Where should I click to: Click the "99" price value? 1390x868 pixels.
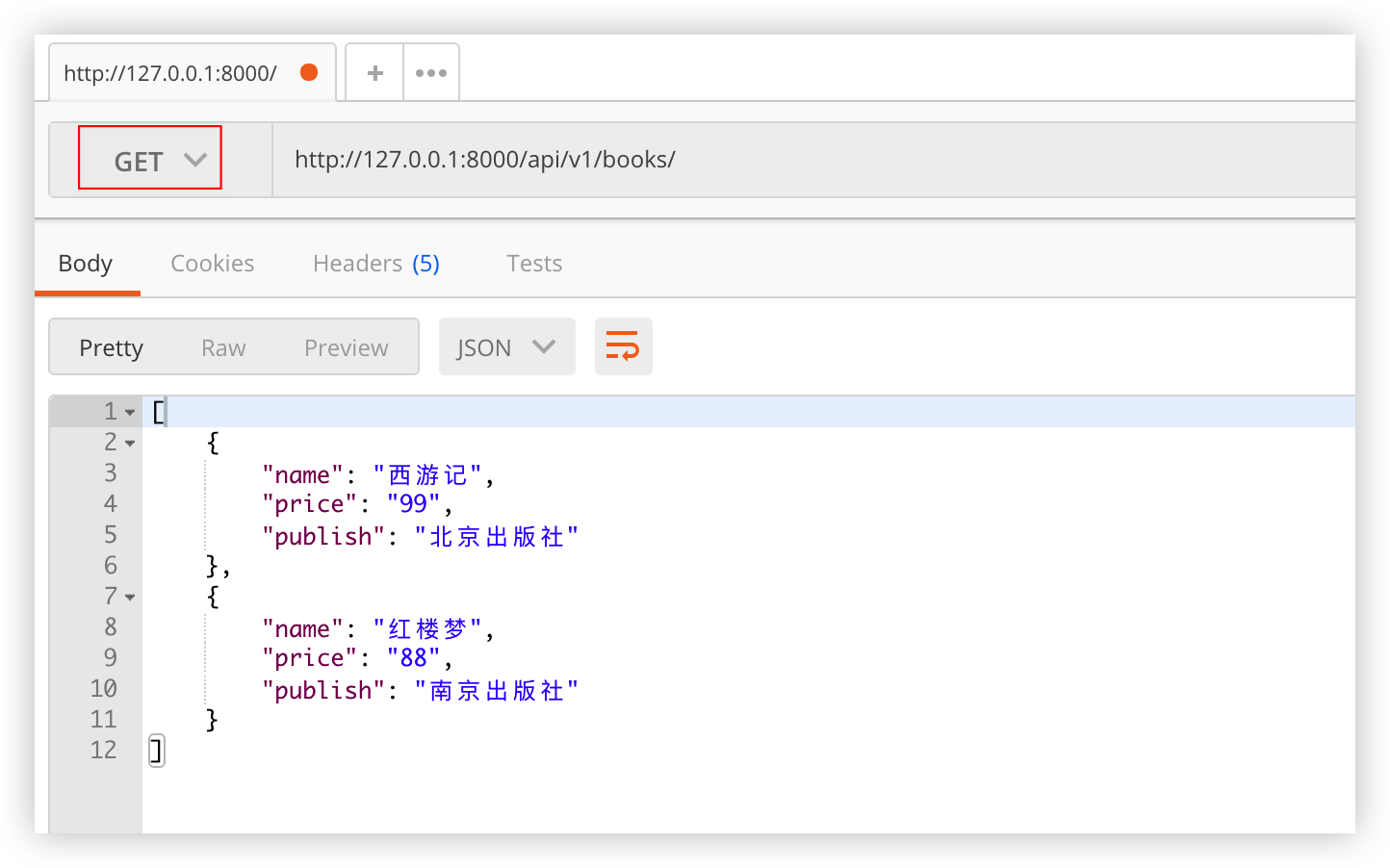tap(414, 504)
